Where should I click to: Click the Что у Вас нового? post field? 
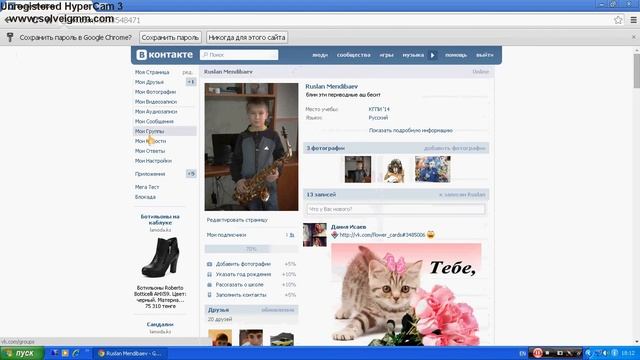click(x=396, y=209)
